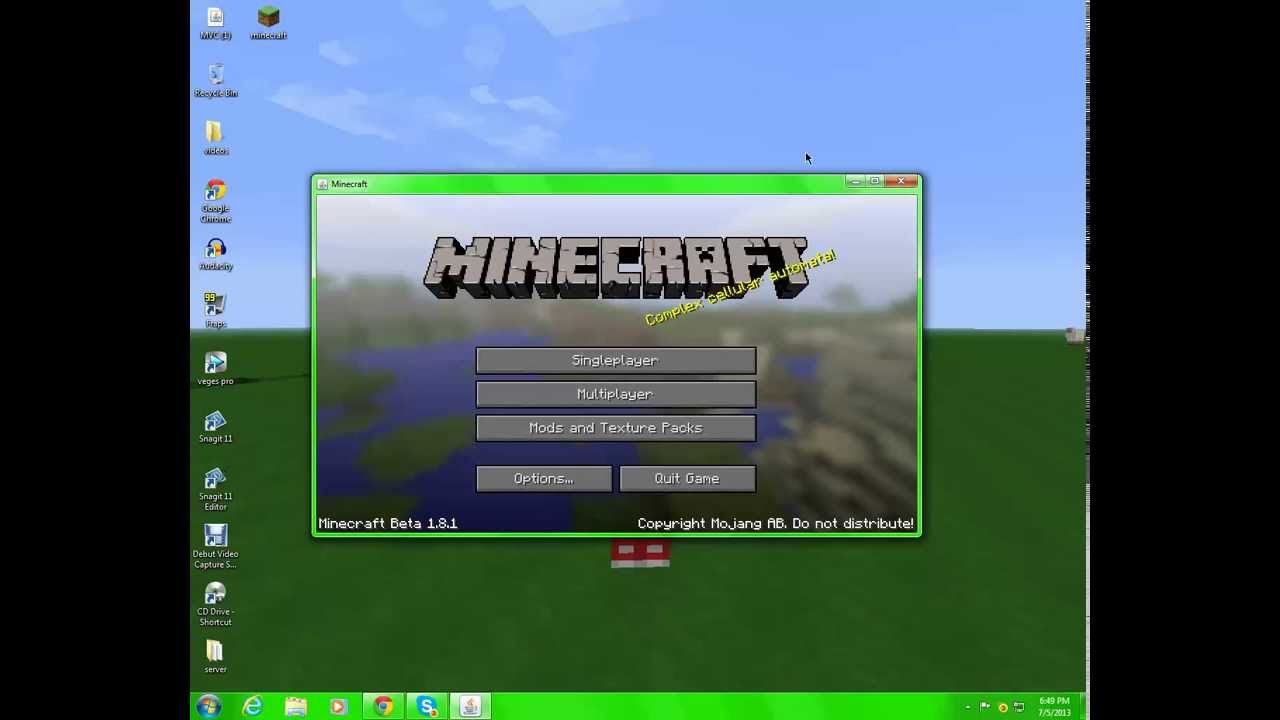Open the videos folder on desktop
The width and height of the screenshot is (1280, 720).
pyautogui.click(x=215, y=139)
